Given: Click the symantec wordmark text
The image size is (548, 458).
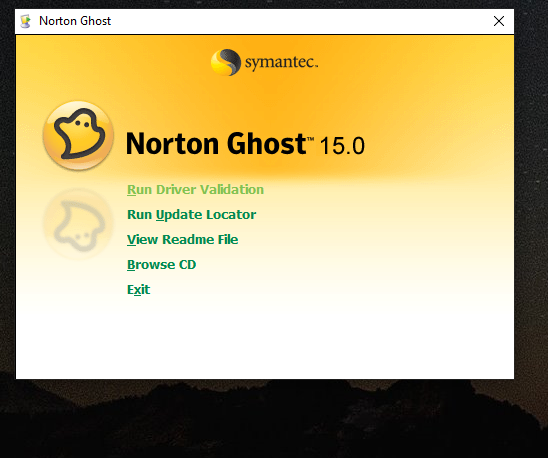Looking at the screenshot, I should 281,62.
